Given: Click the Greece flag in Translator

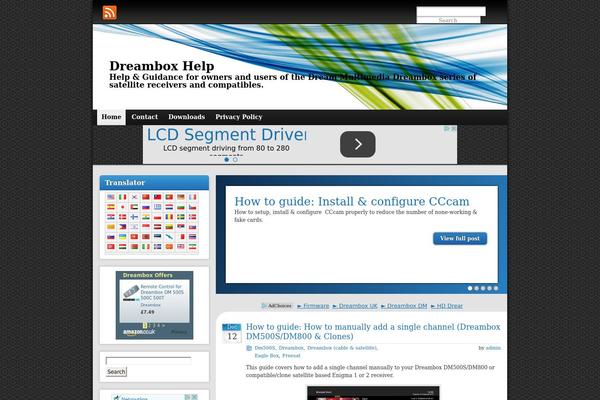Looking at the screenshot, I should tap(157, 207).
